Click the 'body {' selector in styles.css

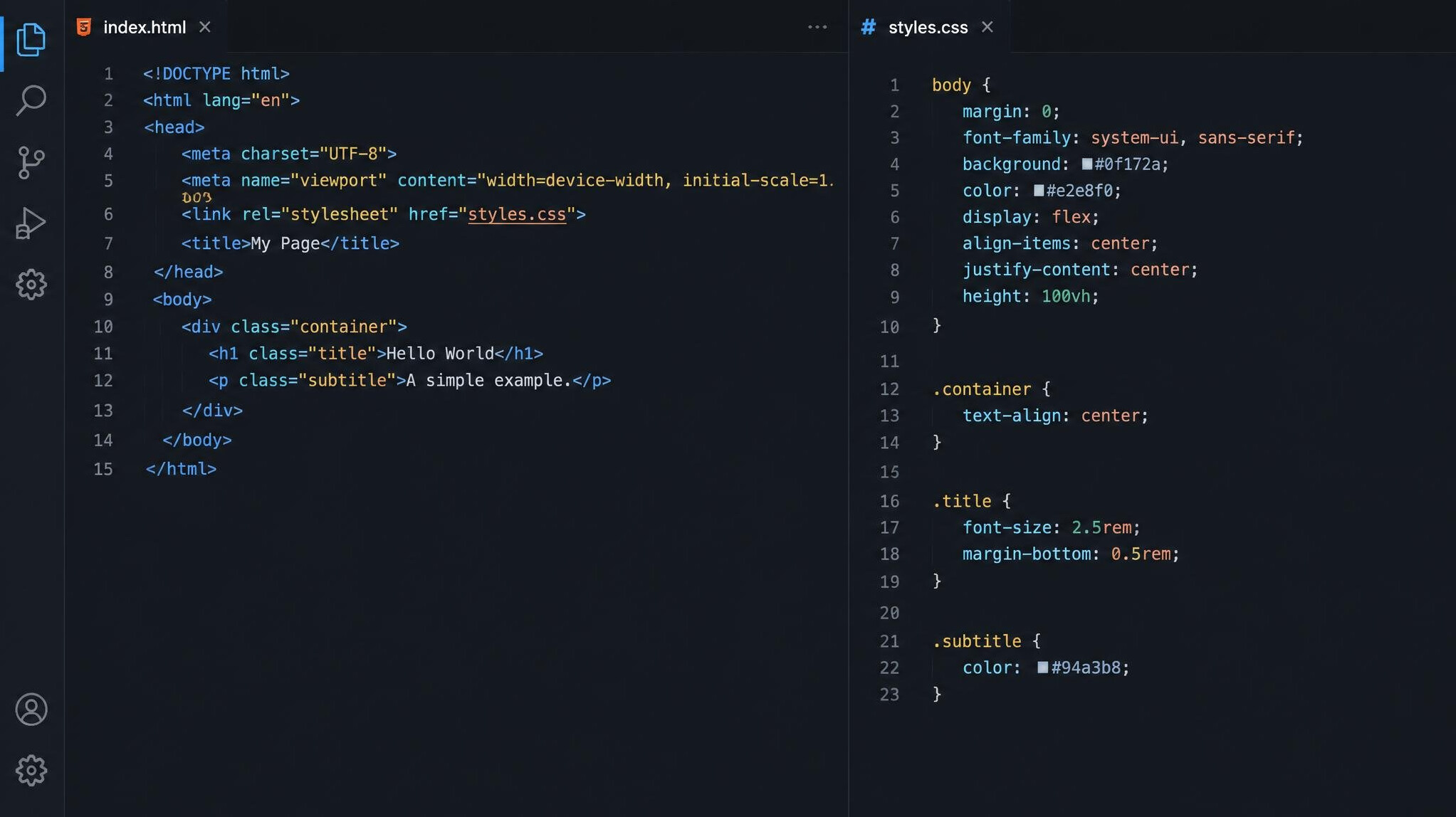click(961, 85)
